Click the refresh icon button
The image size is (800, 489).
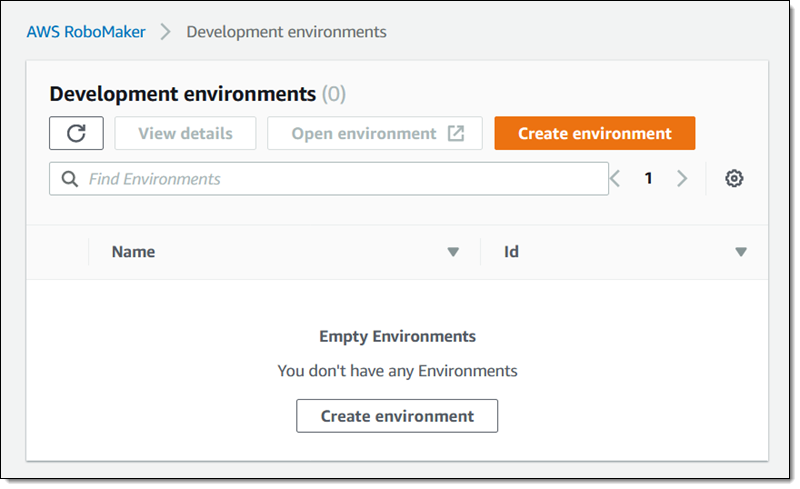point(76,133)
